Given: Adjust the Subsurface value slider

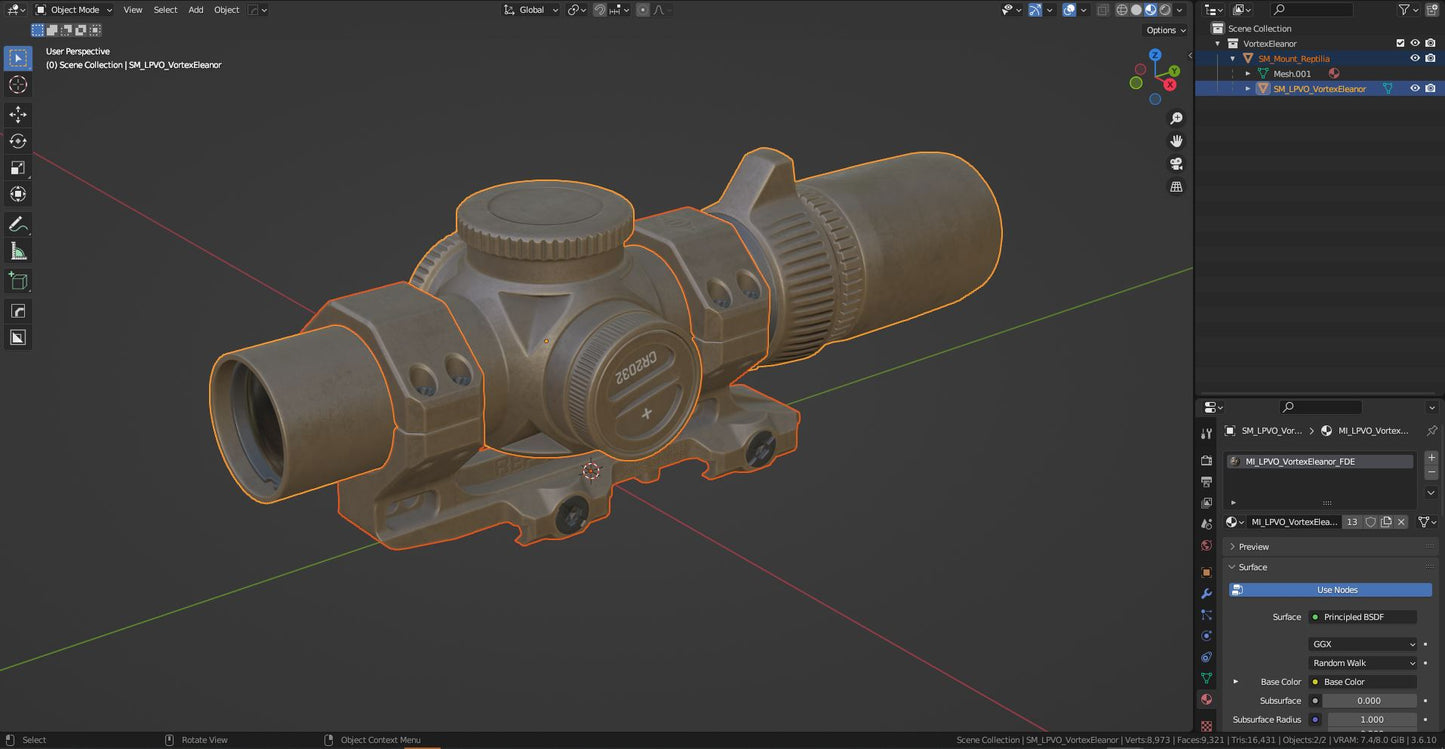Looking at the screenshot, I should click(x=1369, y=701).
